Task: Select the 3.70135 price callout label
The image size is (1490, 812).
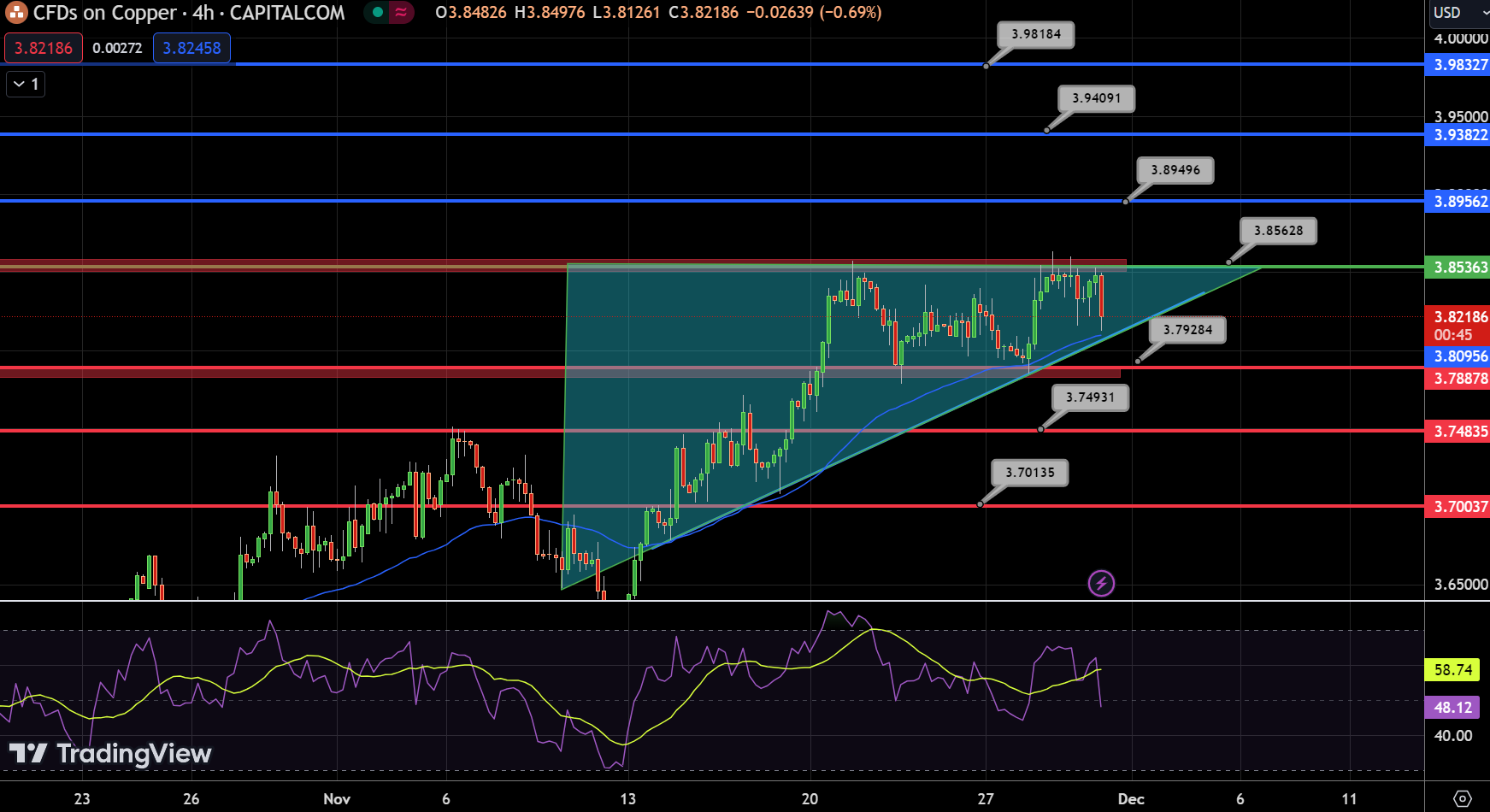Action: point(1030,473)
